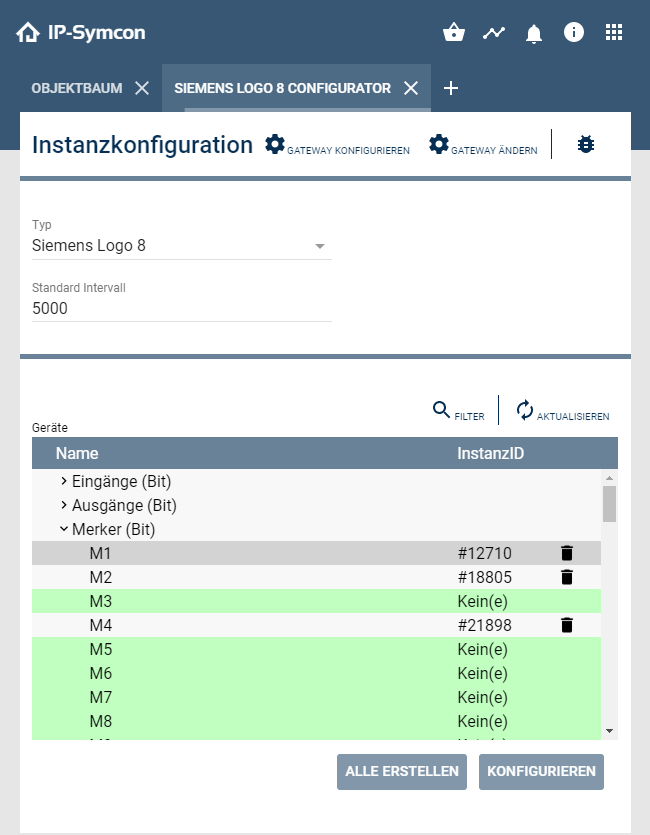
Task: Click the IP-Symcon home icon
Action: [x=28, y=31]
